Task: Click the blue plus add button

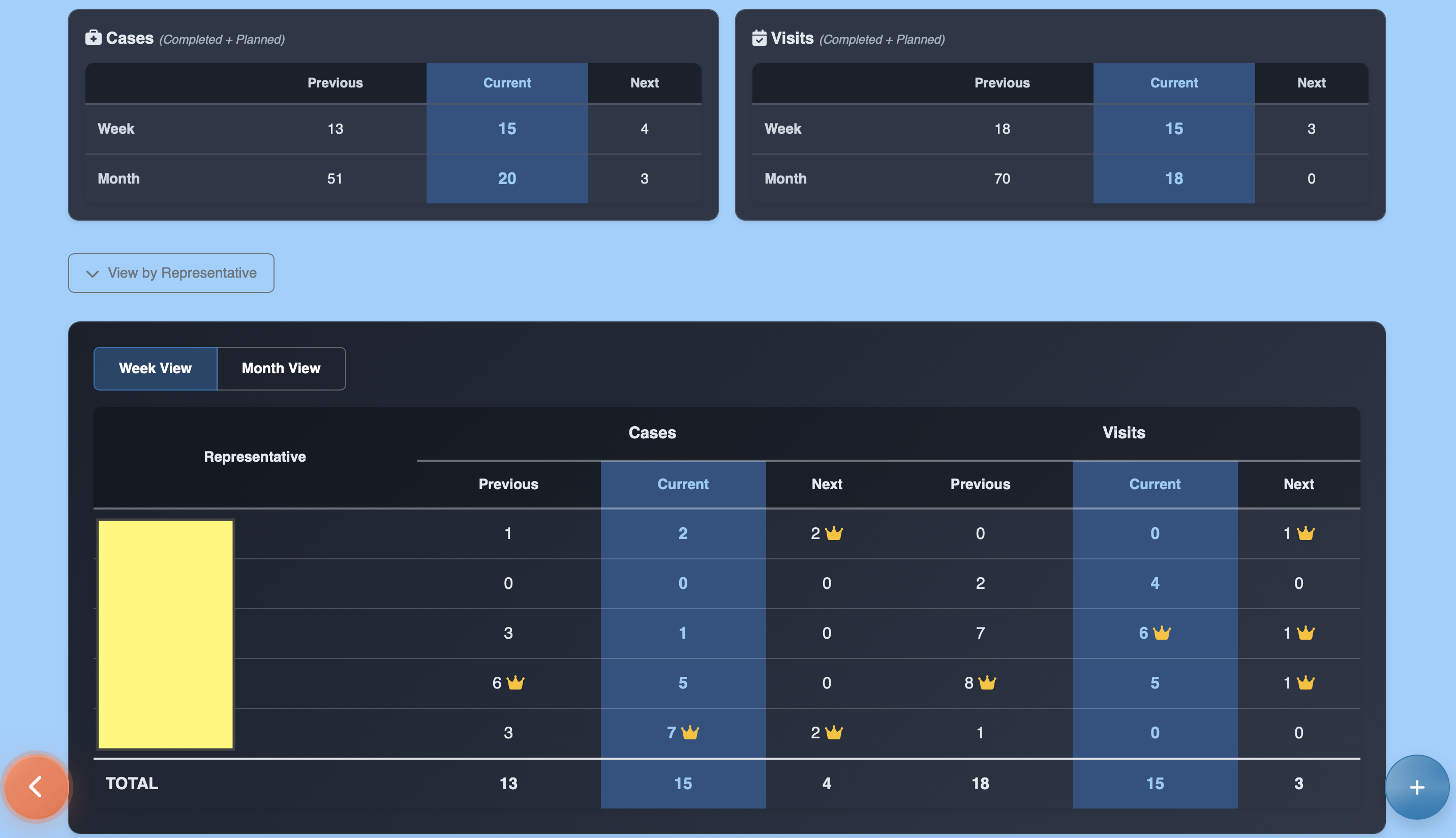Action: click(1416, 787)
